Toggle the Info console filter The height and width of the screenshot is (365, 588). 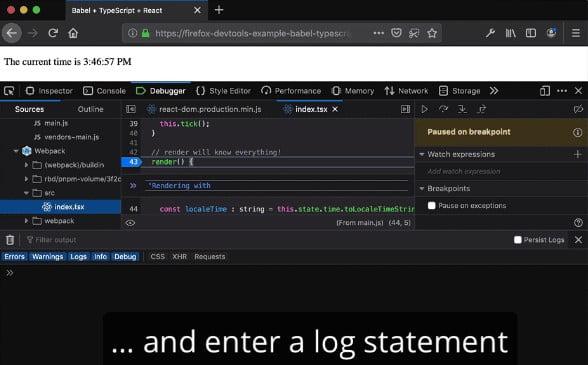pyautogui.click(x=100, y=257)
